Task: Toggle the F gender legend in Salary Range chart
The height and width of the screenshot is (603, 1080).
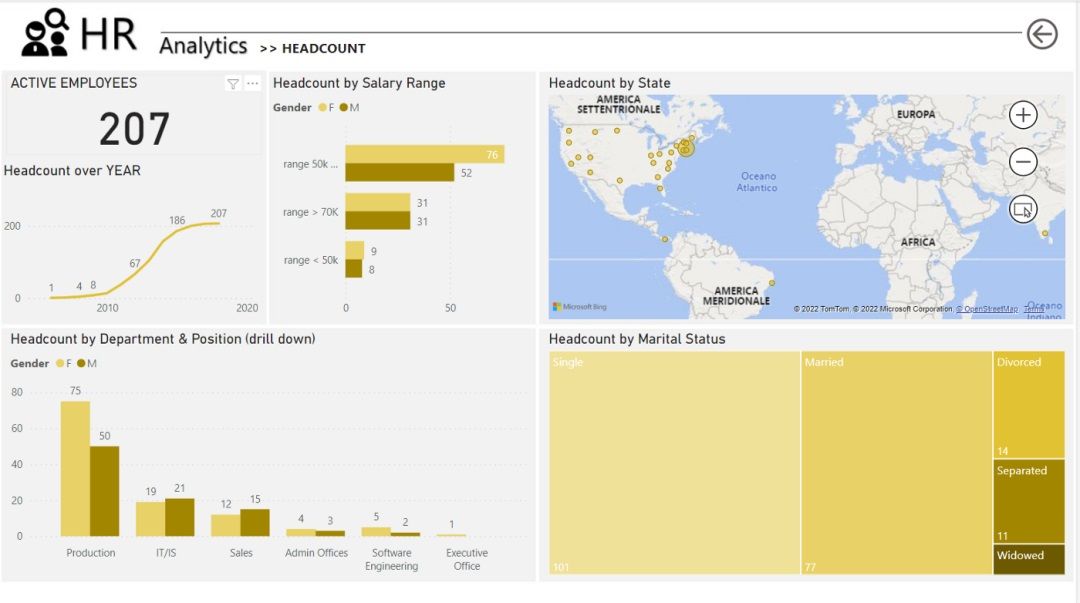Action: coord(326,108)
